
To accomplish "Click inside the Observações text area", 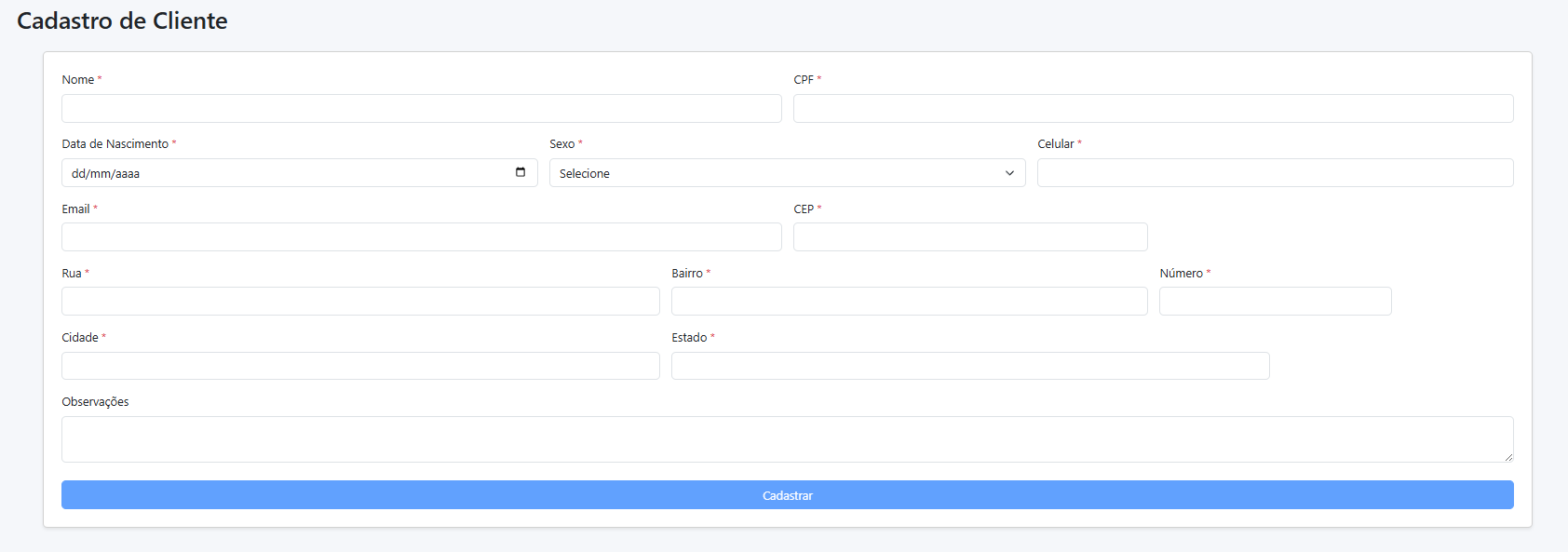I will (x=787, y=438).
